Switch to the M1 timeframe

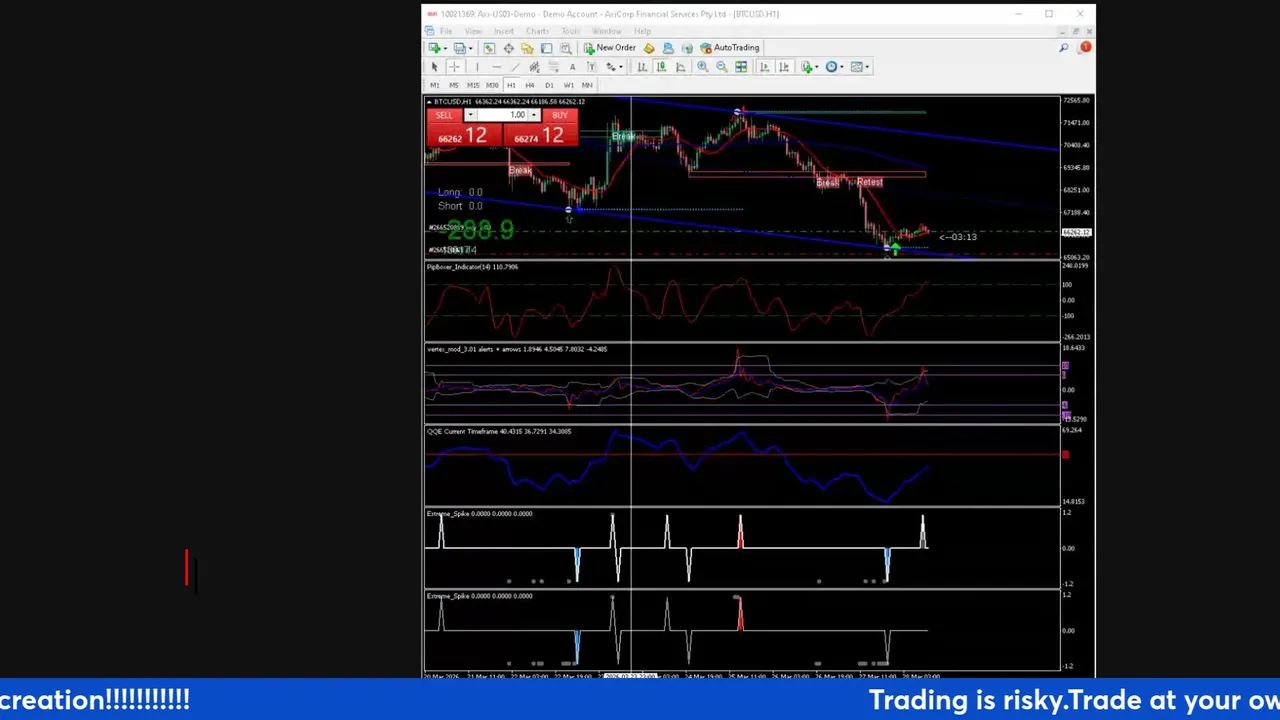(435, 85)
